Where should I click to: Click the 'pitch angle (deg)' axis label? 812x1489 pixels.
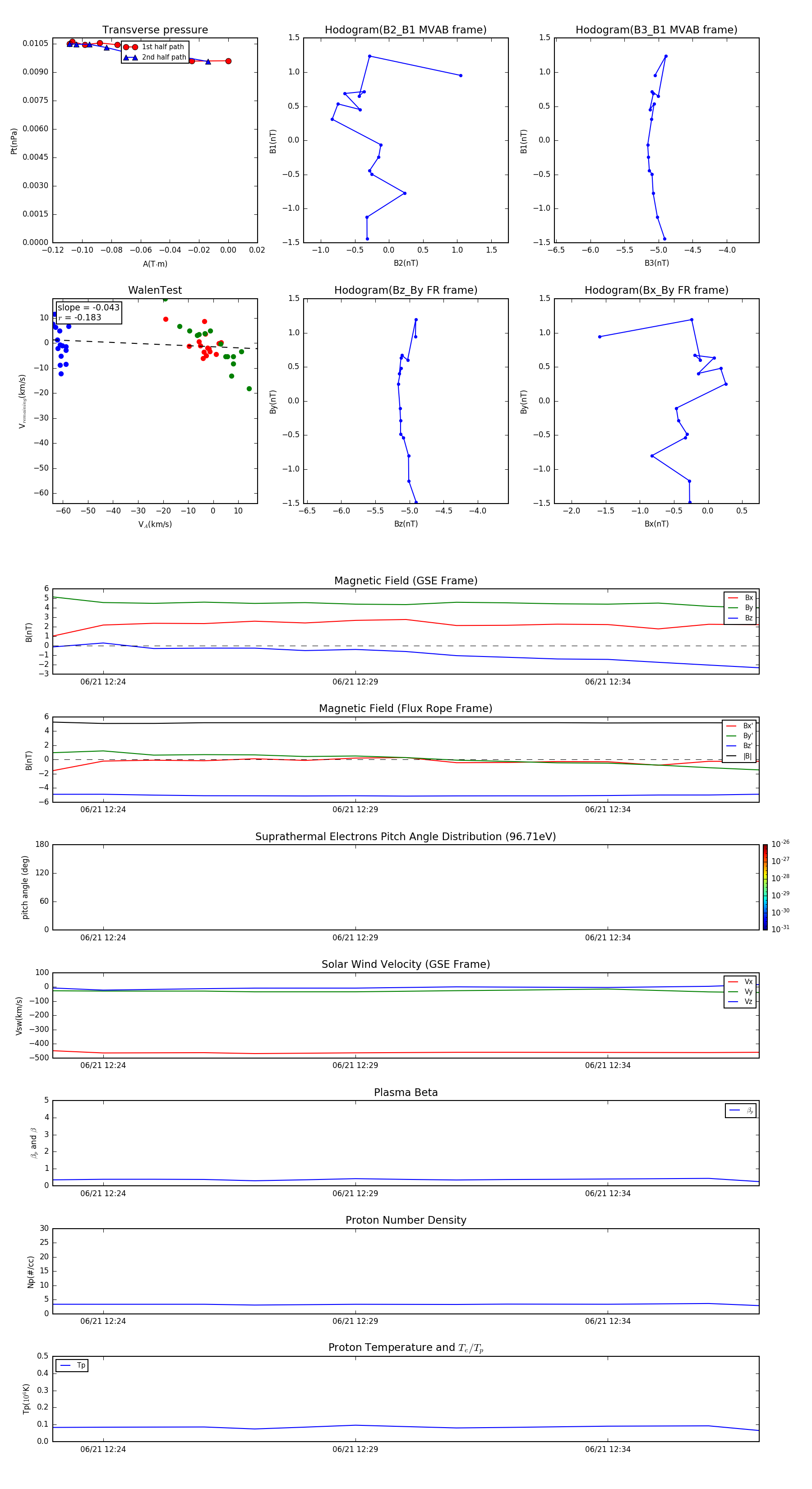point(25,887)
